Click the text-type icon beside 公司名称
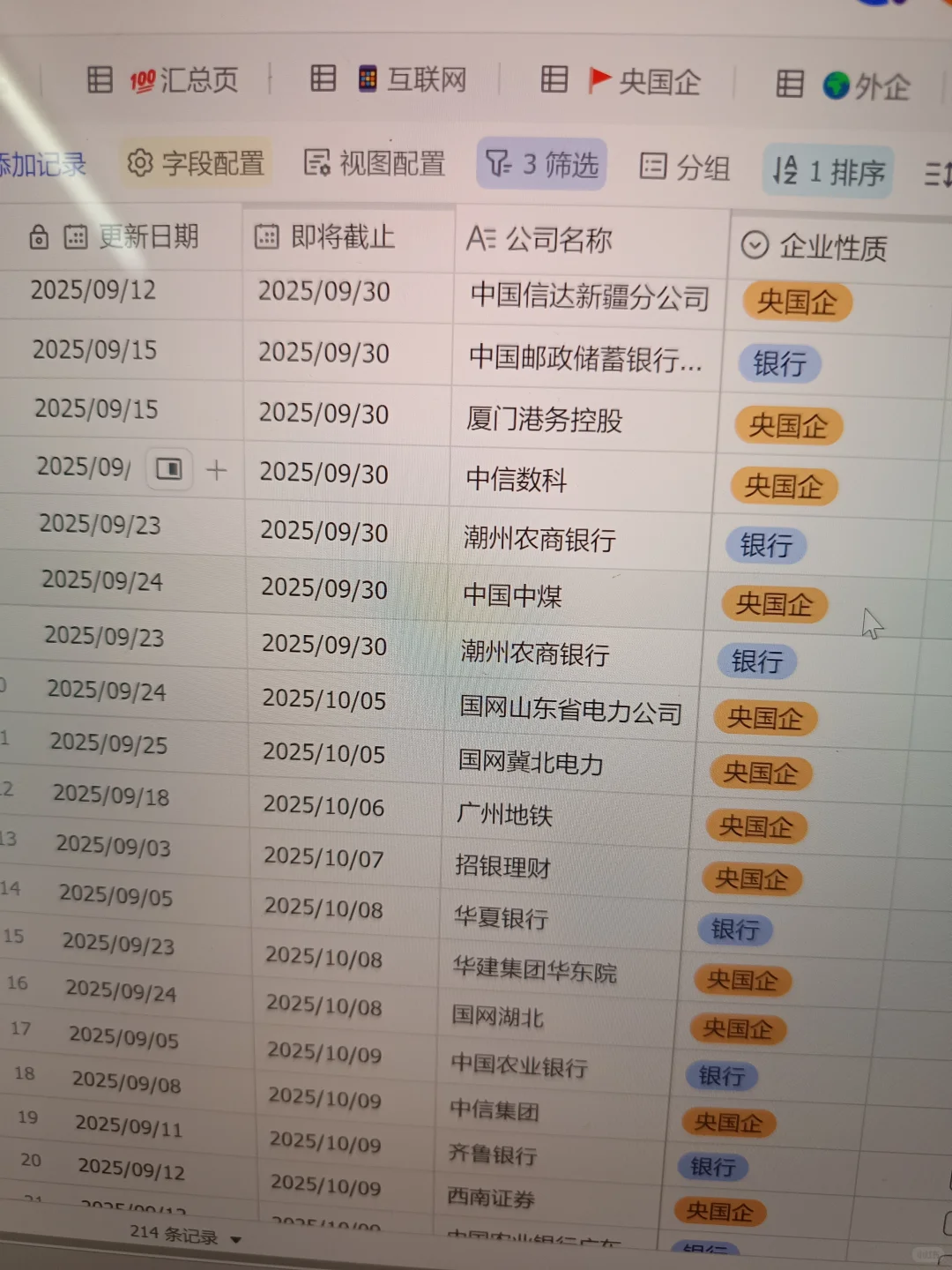This screenshot has width=952, height=1270. coord(480,238)
